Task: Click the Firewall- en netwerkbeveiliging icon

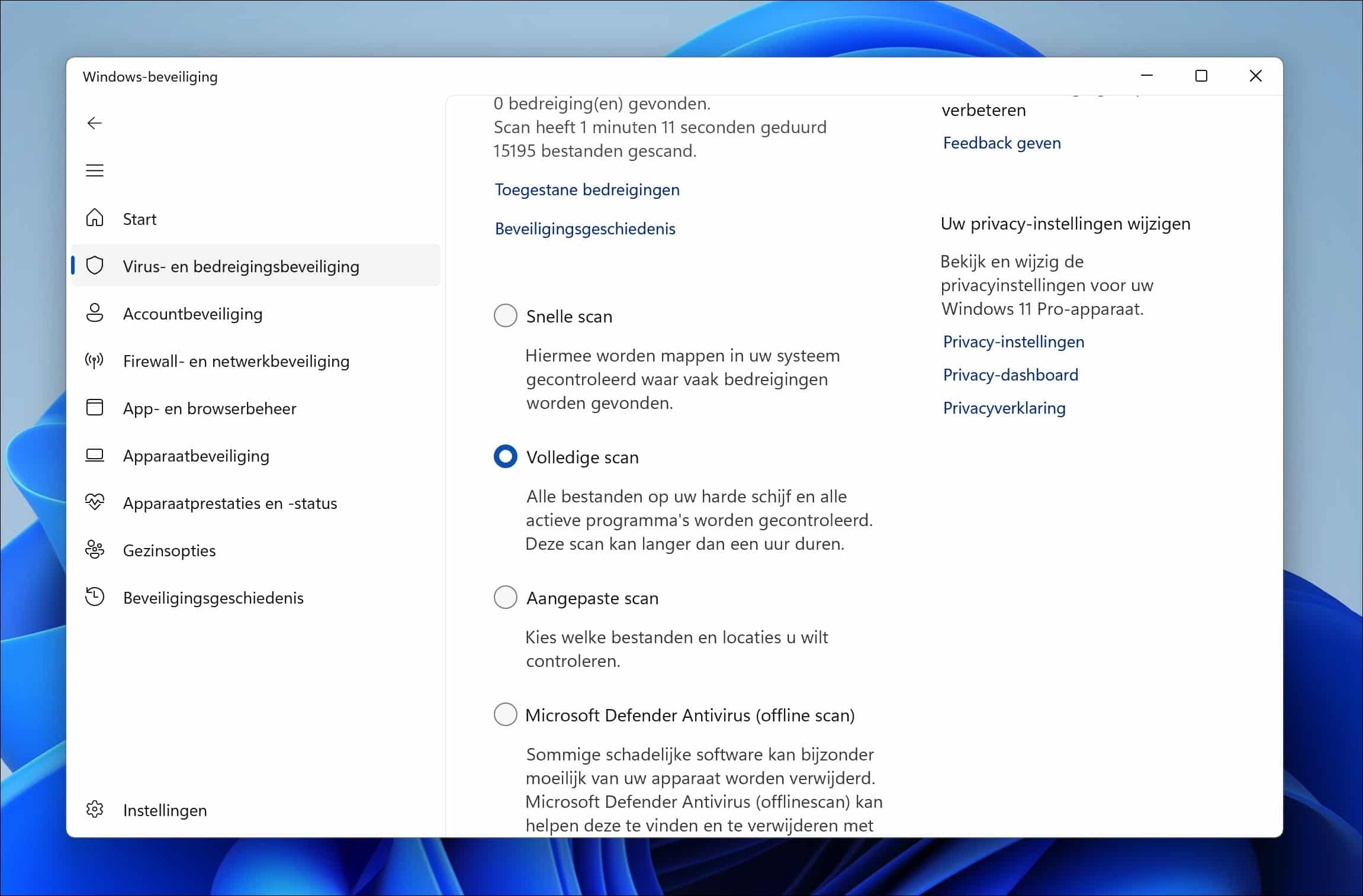Action: point(95,360)
